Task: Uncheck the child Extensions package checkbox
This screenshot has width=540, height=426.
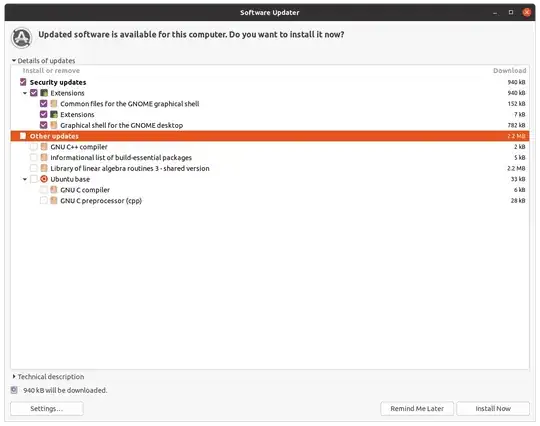Action: point(43,114)
